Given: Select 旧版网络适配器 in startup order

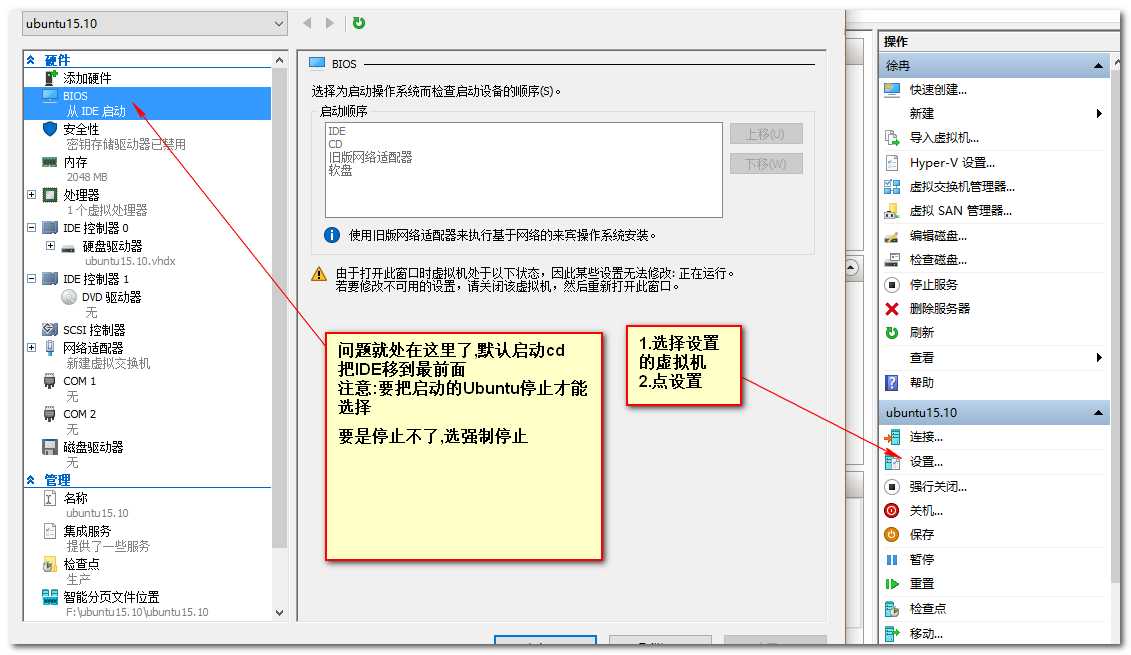Looking at the screenshot, I should [x=370, y=157].
